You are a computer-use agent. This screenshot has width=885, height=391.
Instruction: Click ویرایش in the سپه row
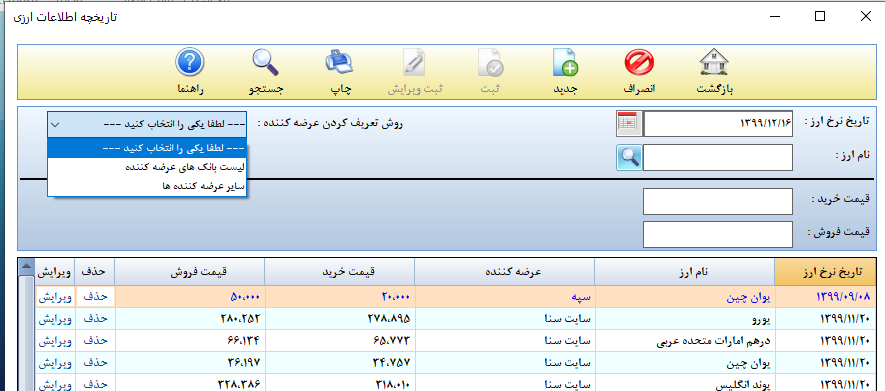[x=55, y=296]
